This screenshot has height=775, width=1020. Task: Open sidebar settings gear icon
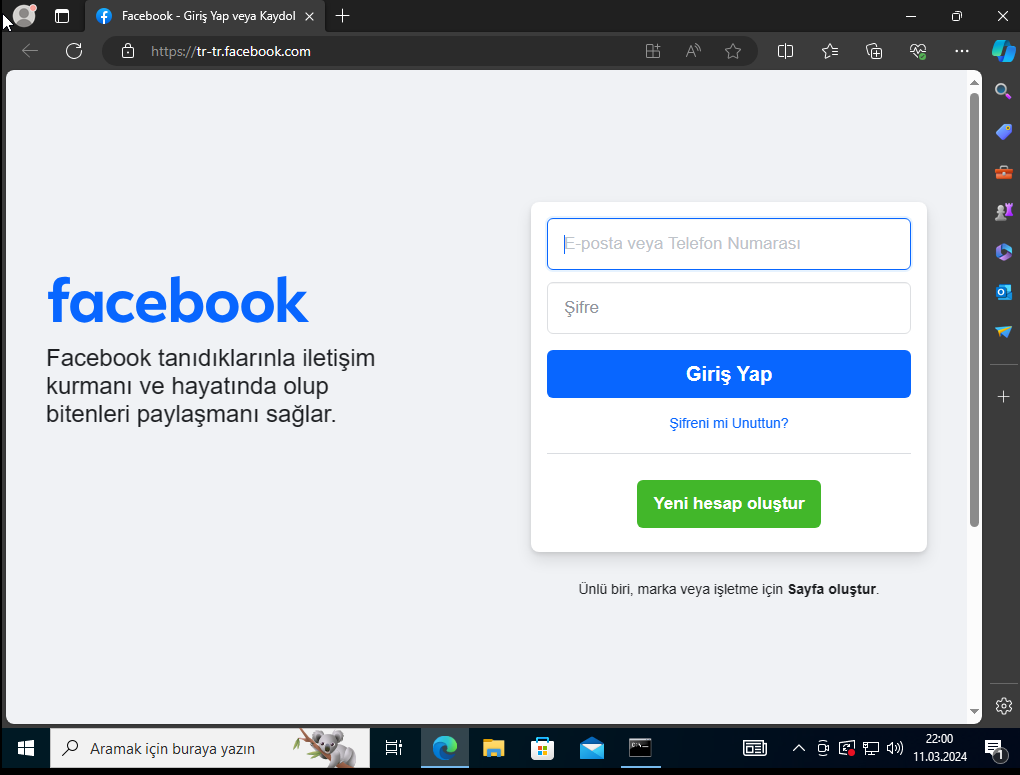click(1003, 706)
